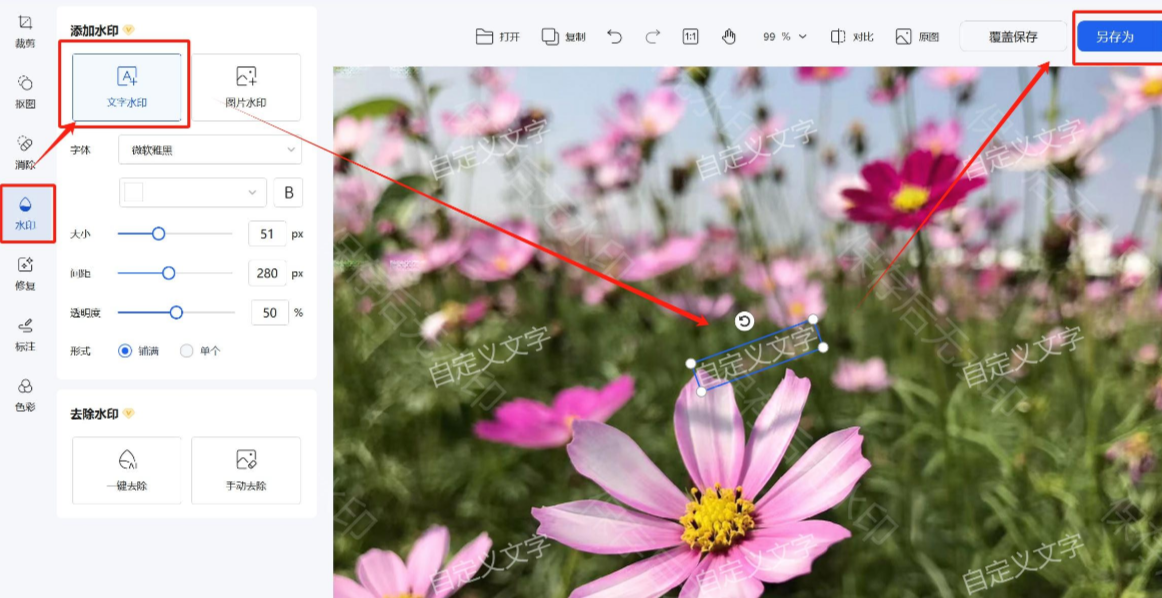
Task: Click 手动去除 manual remove watermark
Action: click(x=246, y=471)
